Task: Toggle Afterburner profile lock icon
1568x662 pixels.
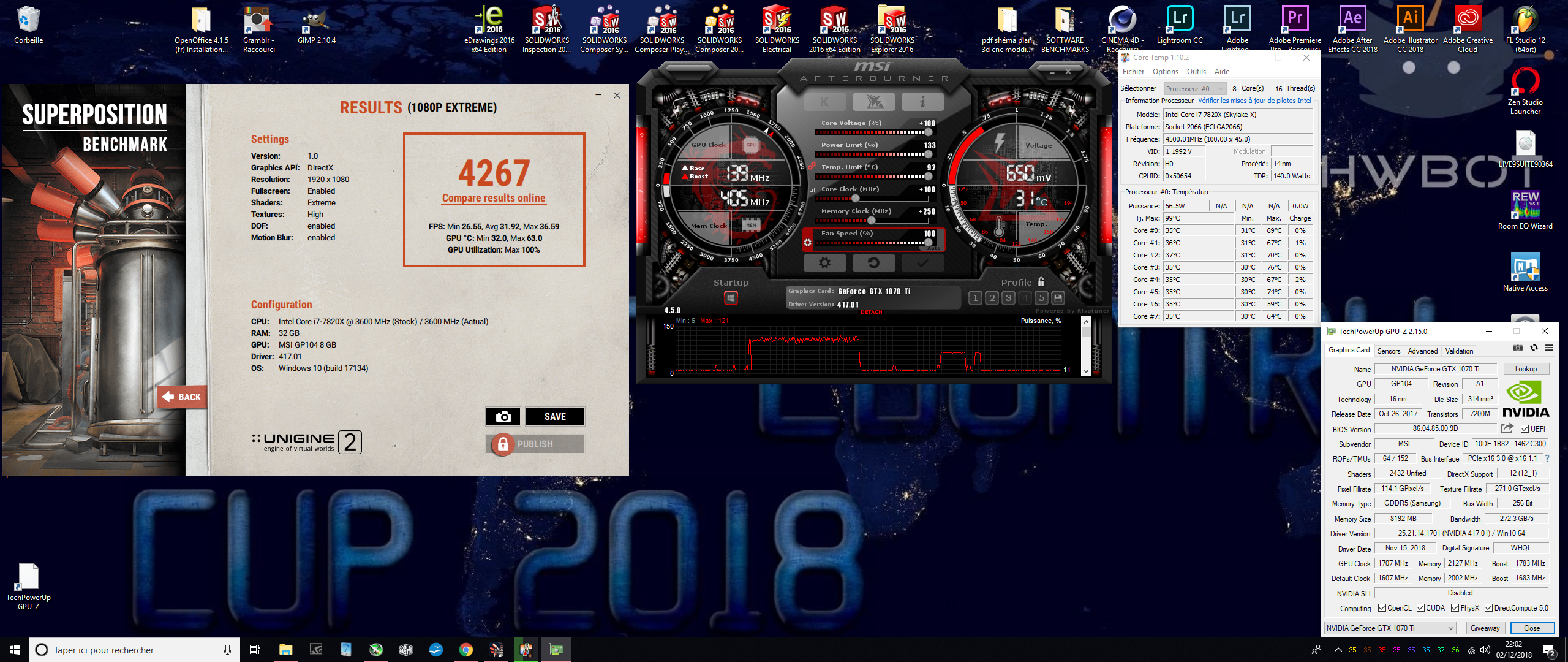Action: pyautogui.click(x=1041, y=281)
